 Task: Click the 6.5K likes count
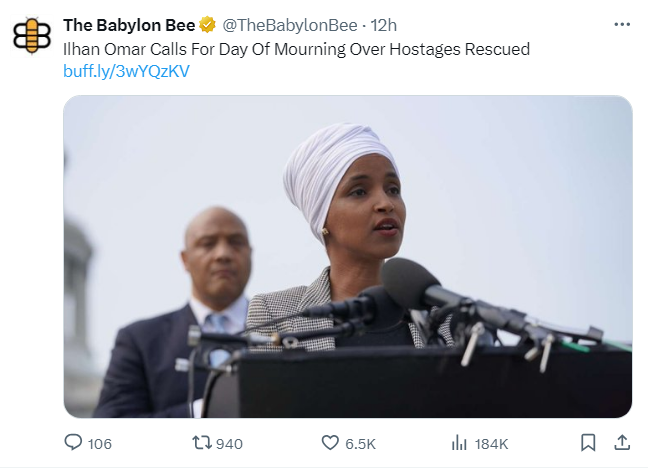point(360,444)
